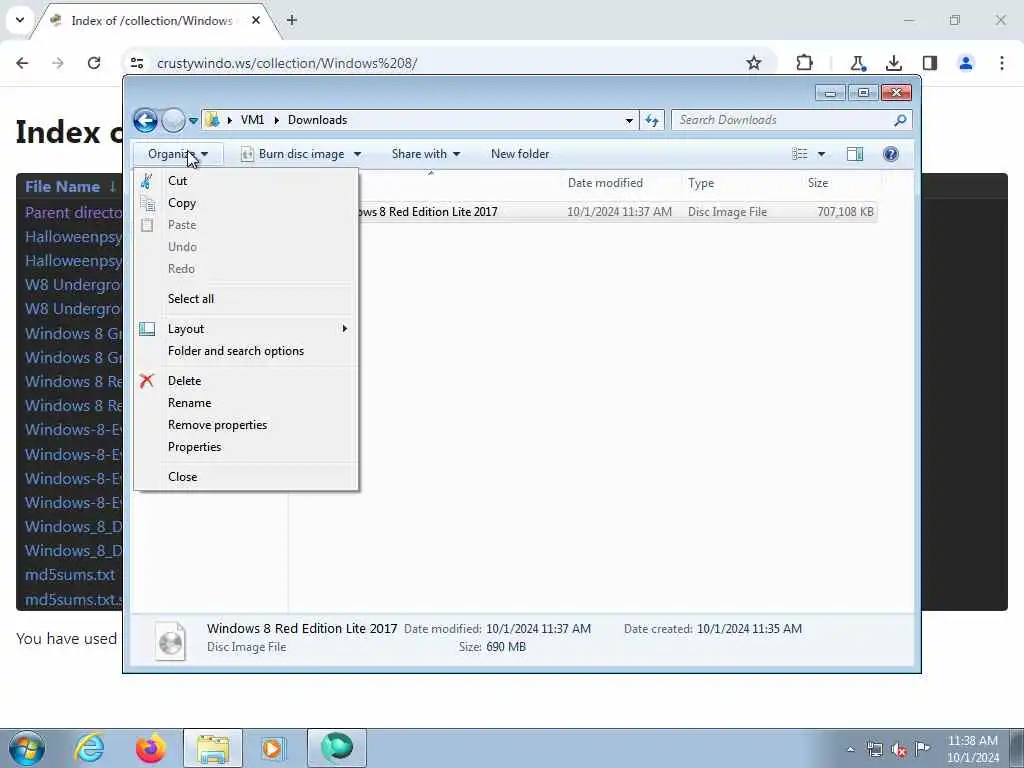This screenshot has width=1024, height=768.
Task: Open a new Chrome tab with the plus button
Action: [x=292, y=20]
